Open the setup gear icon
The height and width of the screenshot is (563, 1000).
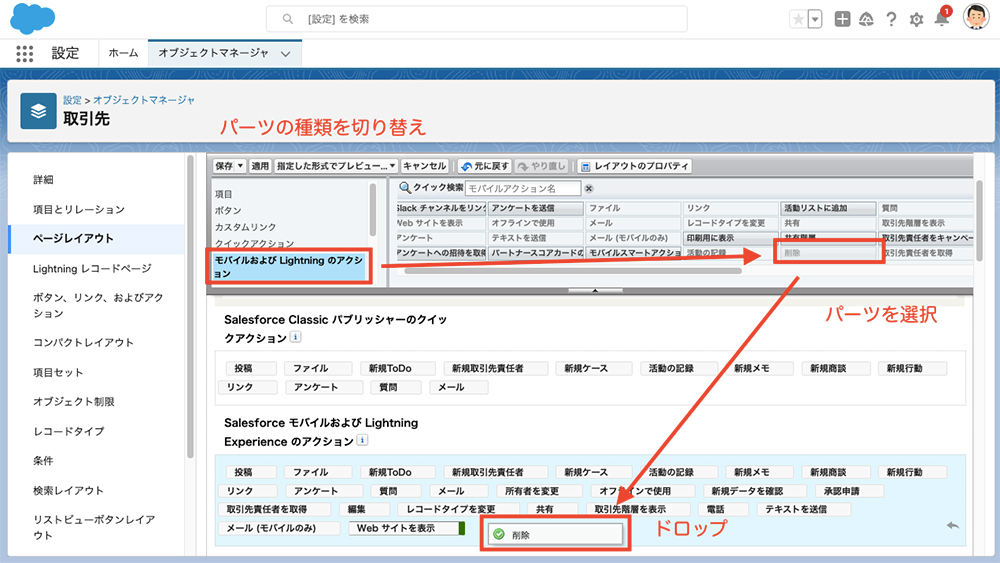point(916,20)
